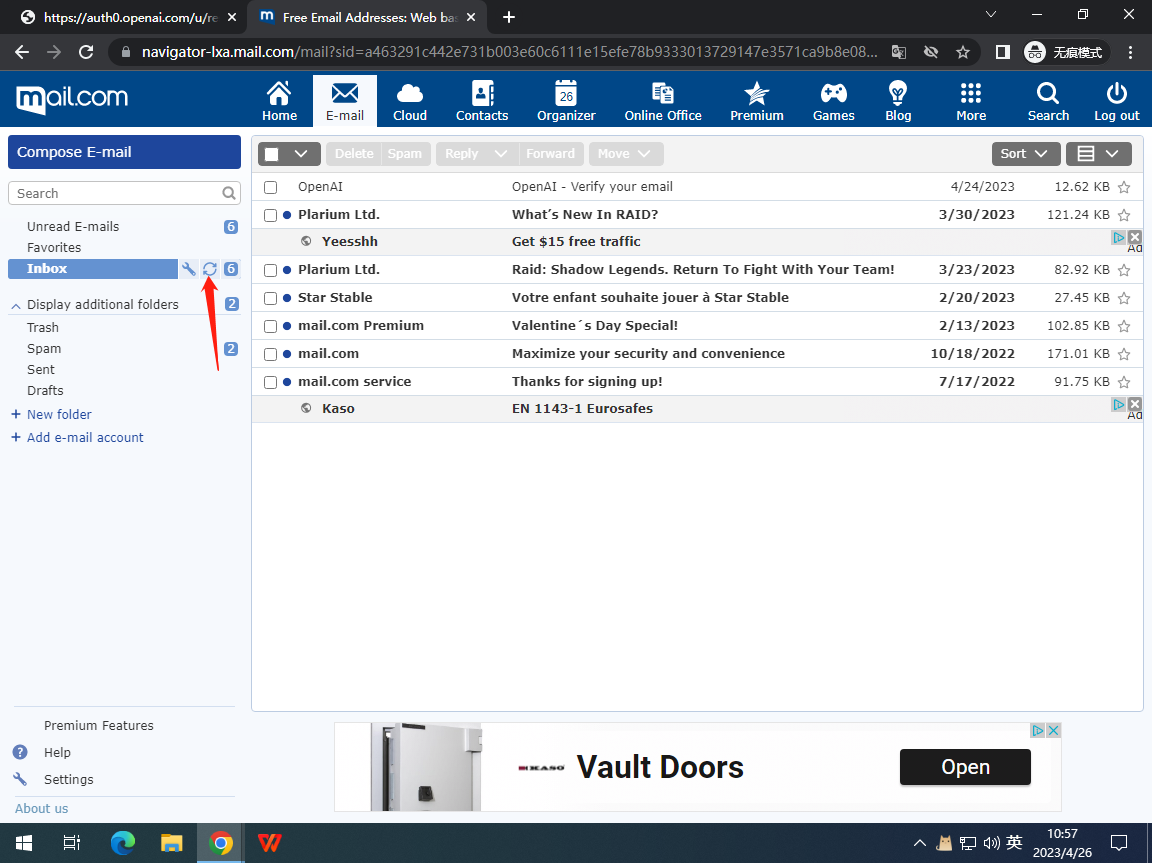Click the Log out power icon

1116,94
